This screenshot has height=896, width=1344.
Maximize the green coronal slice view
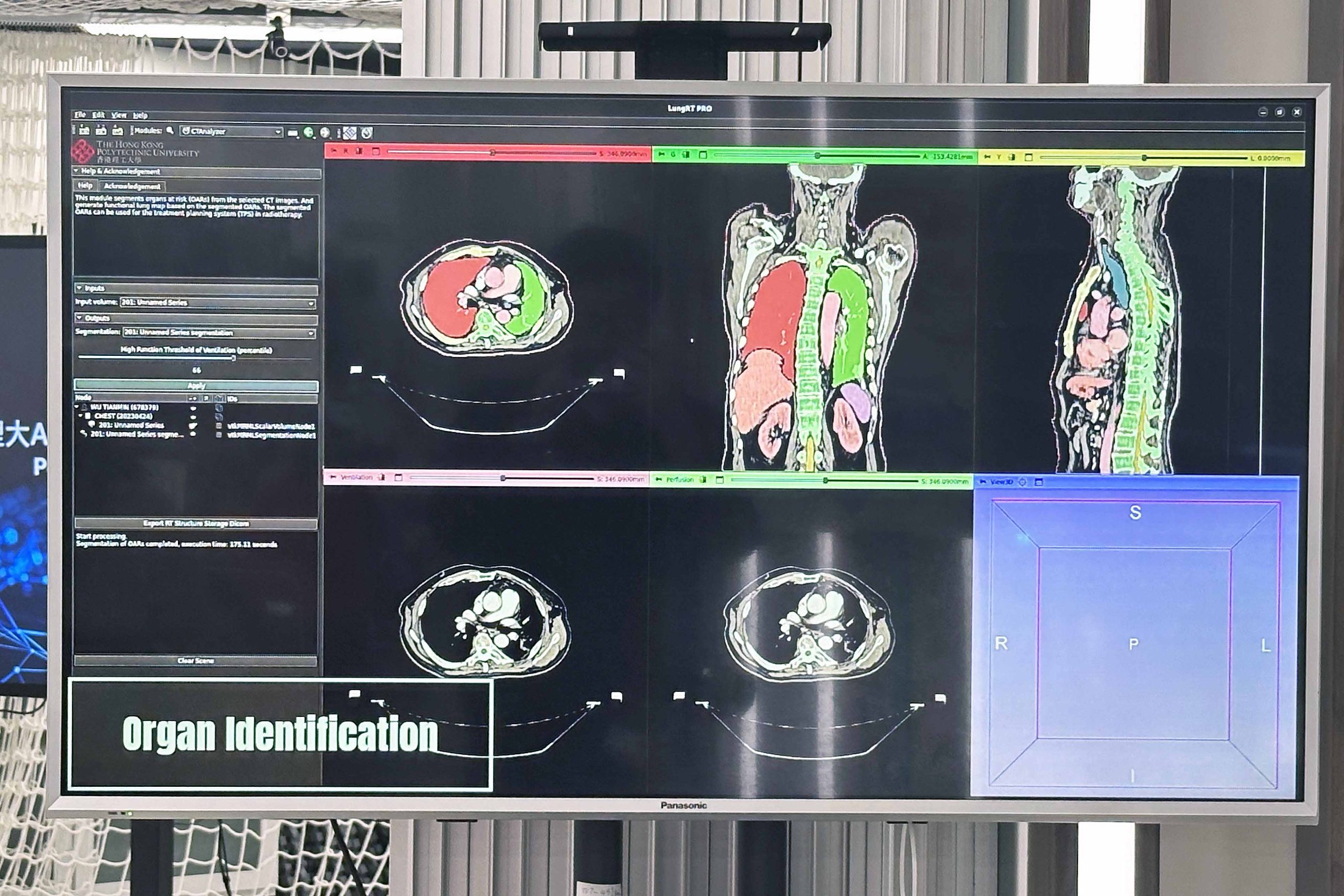pos(703,155)
